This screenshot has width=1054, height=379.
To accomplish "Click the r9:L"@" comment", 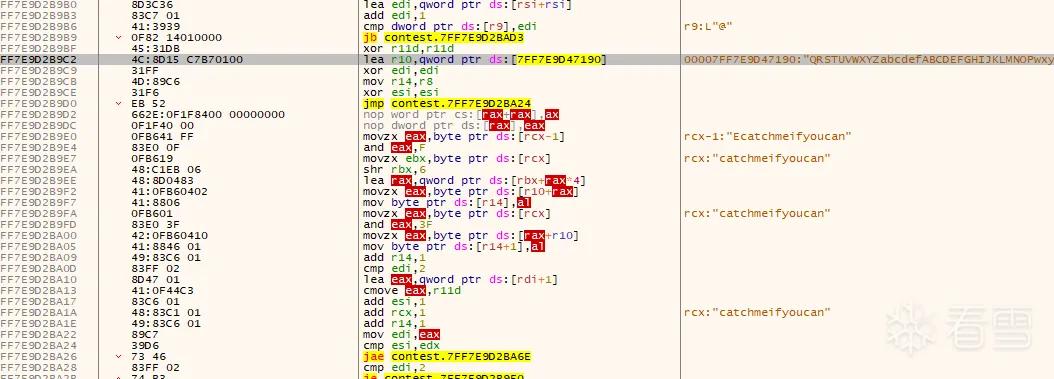I will pos(707,26).
